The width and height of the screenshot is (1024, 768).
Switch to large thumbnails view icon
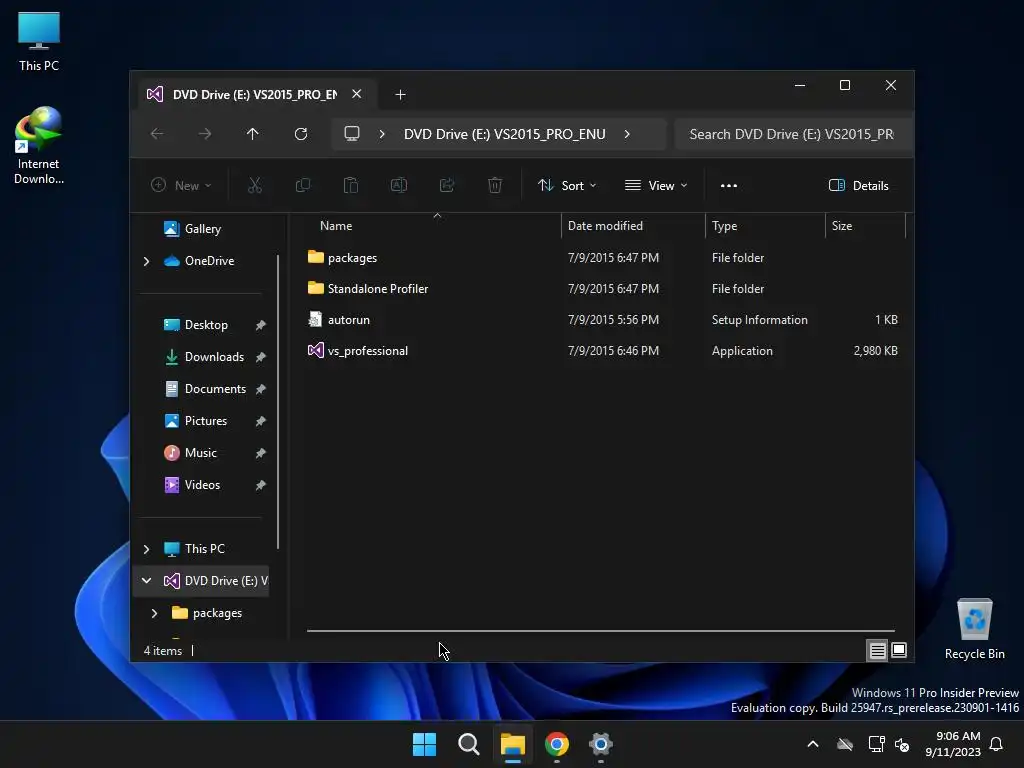point(899,650)
